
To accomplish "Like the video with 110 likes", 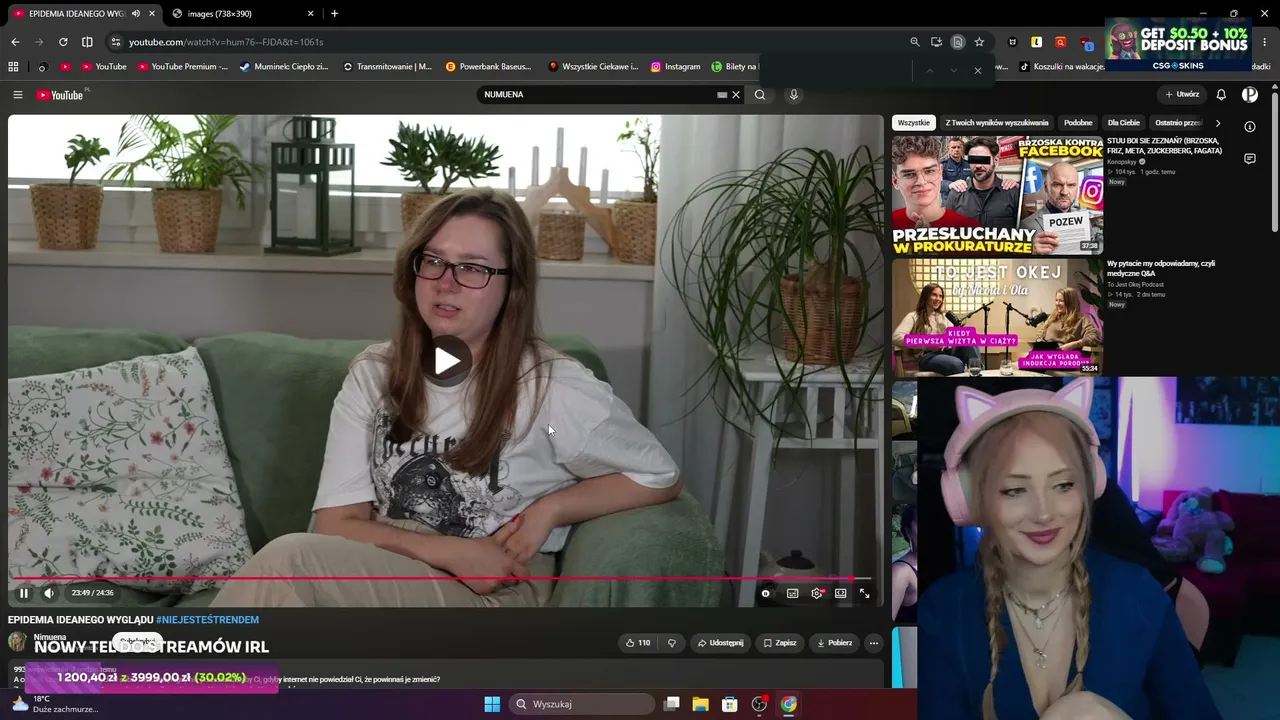I will pyautogui.click(x=637, y=643).
